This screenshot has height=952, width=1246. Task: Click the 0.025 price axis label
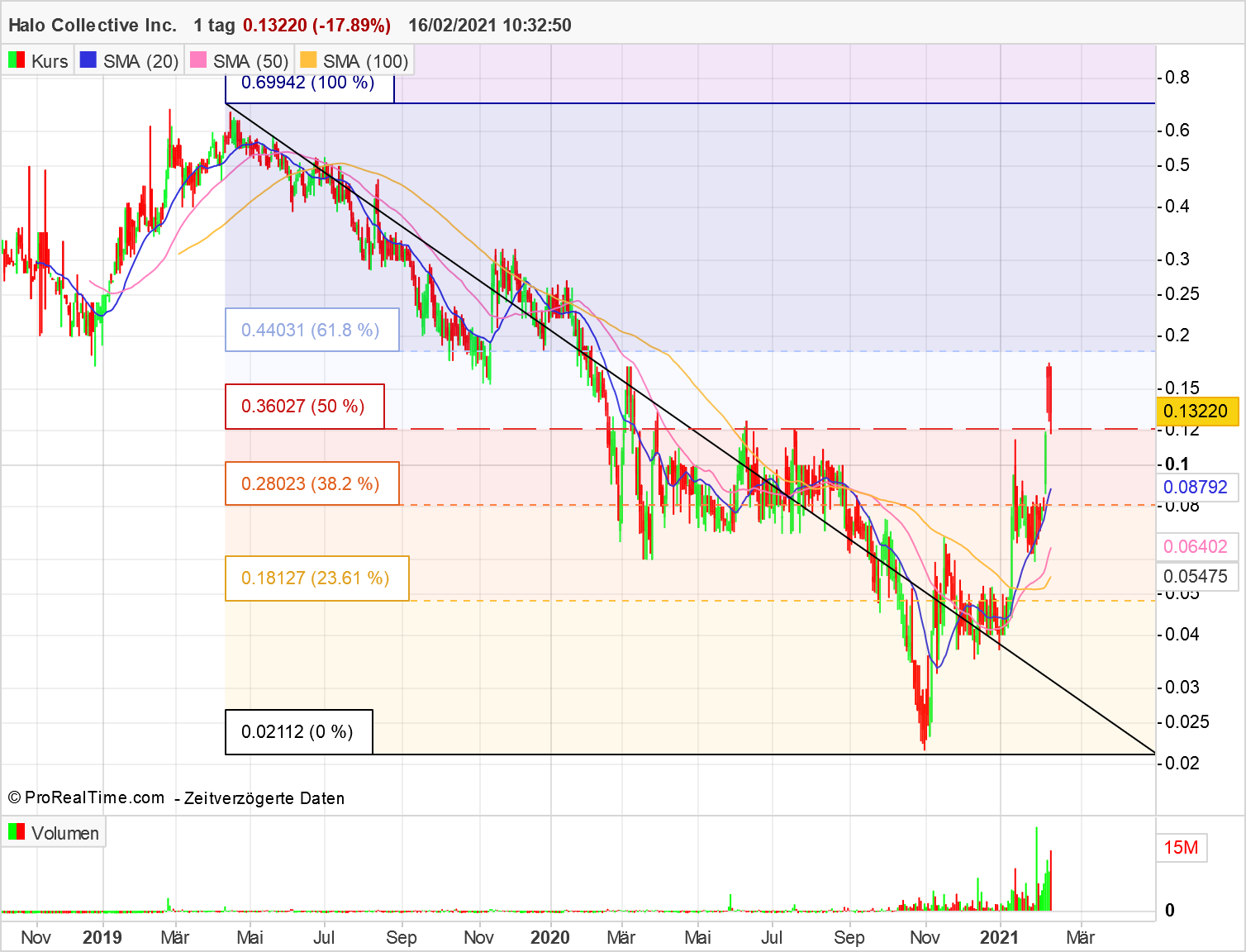1187,721
